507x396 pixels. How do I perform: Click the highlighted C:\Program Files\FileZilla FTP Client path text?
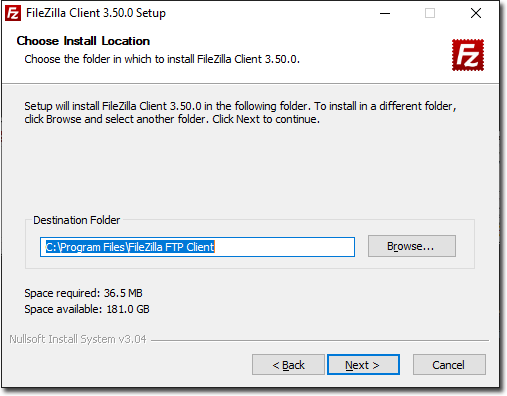[x=130, y=247]
